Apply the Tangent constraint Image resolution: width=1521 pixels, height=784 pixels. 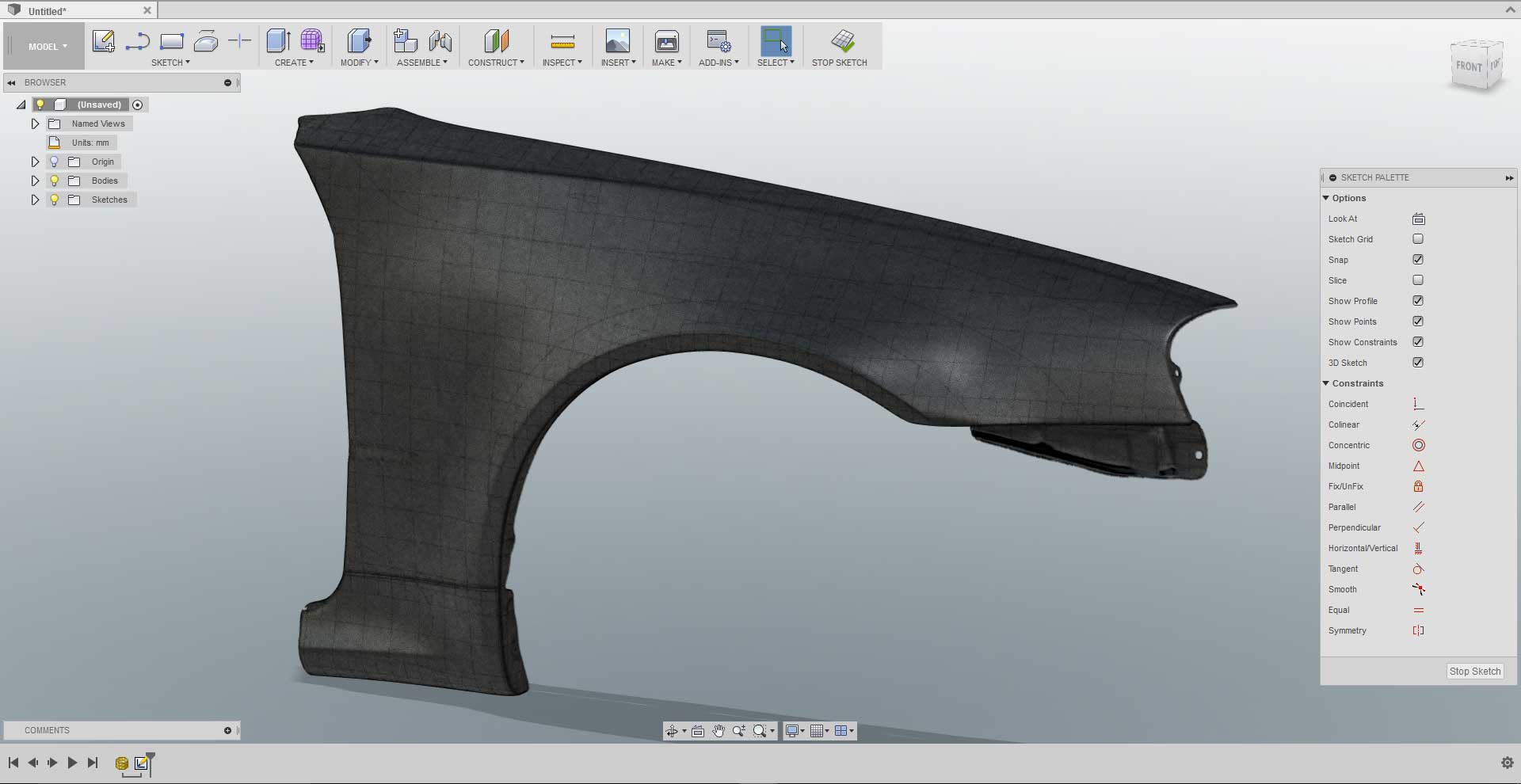click(1418, 569)
